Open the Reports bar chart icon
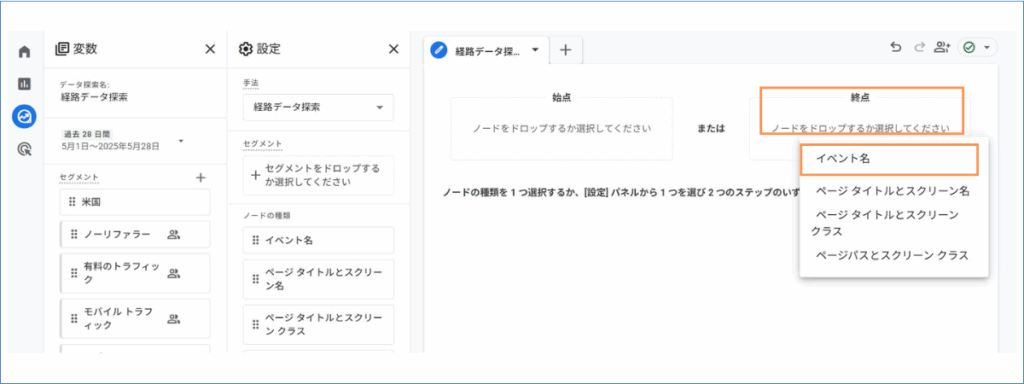 24,84
